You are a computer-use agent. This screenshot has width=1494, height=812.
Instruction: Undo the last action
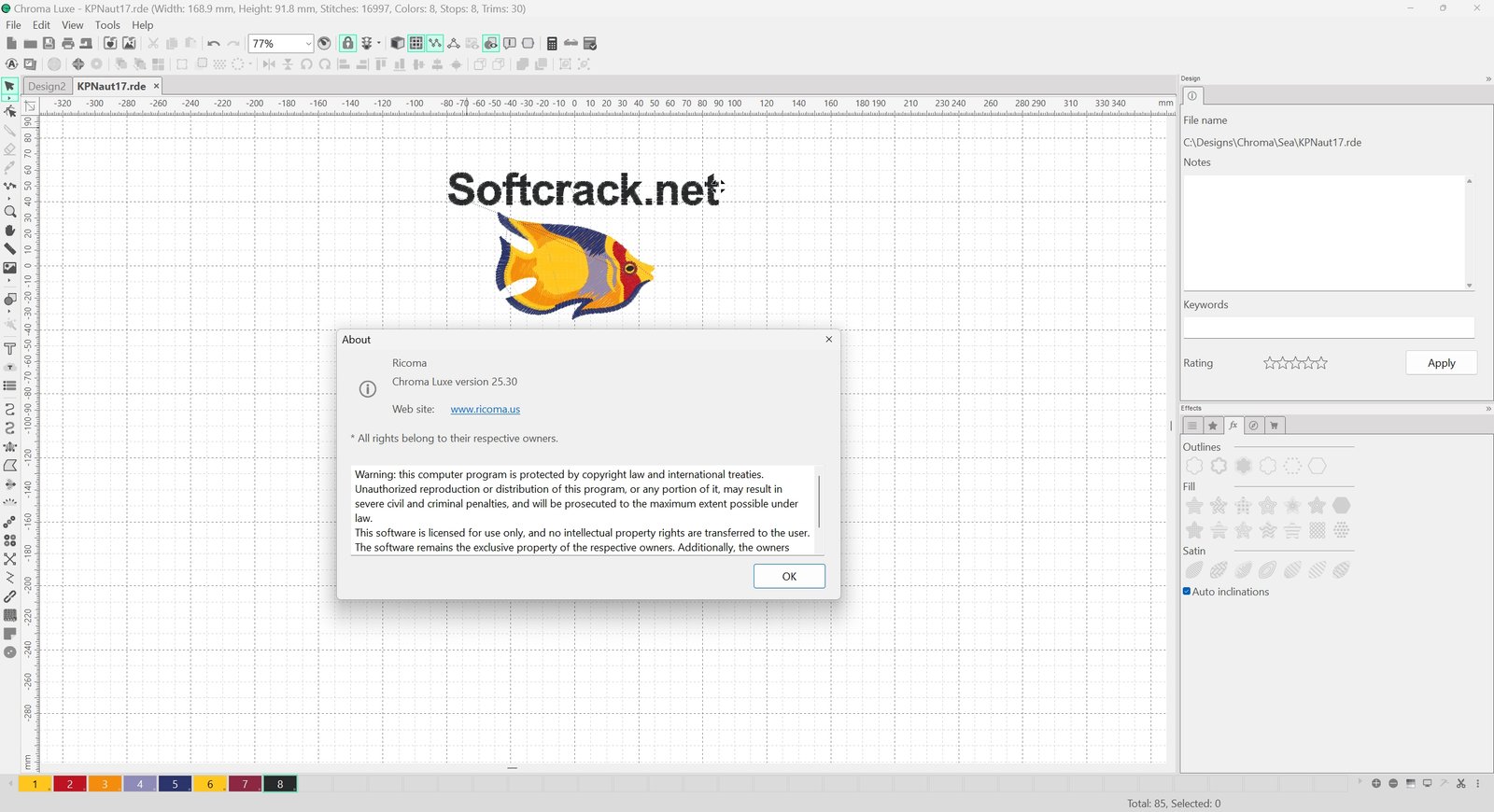click(x=214, y=43)
